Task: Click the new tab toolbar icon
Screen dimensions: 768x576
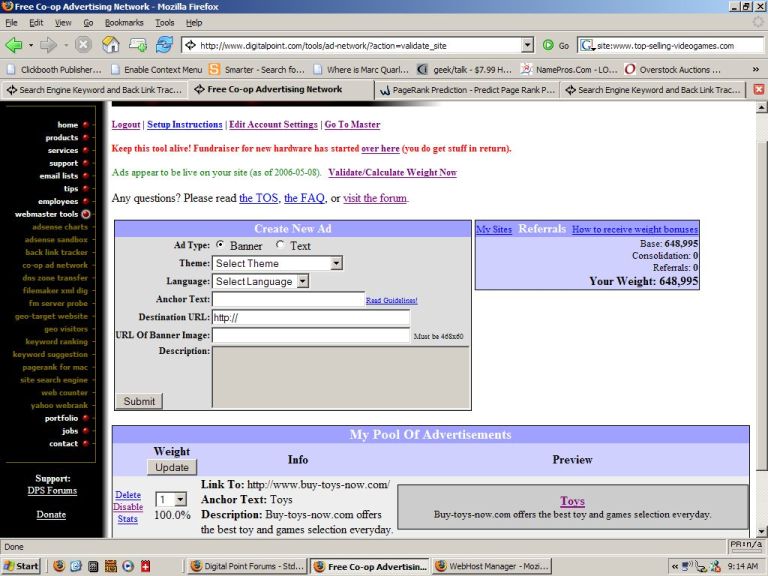Action: pos(138,45)
